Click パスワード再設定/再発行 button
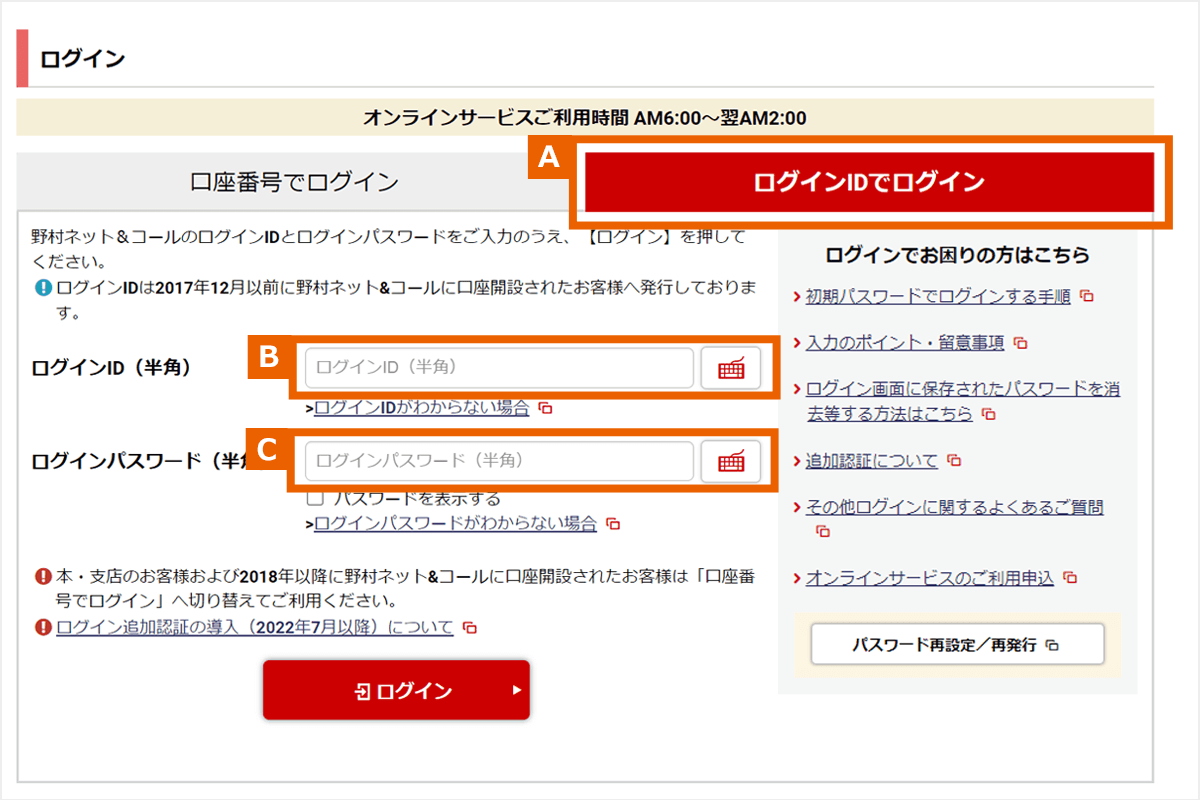The height and width of the screenshot is (800, 1200). coord(957,645)
